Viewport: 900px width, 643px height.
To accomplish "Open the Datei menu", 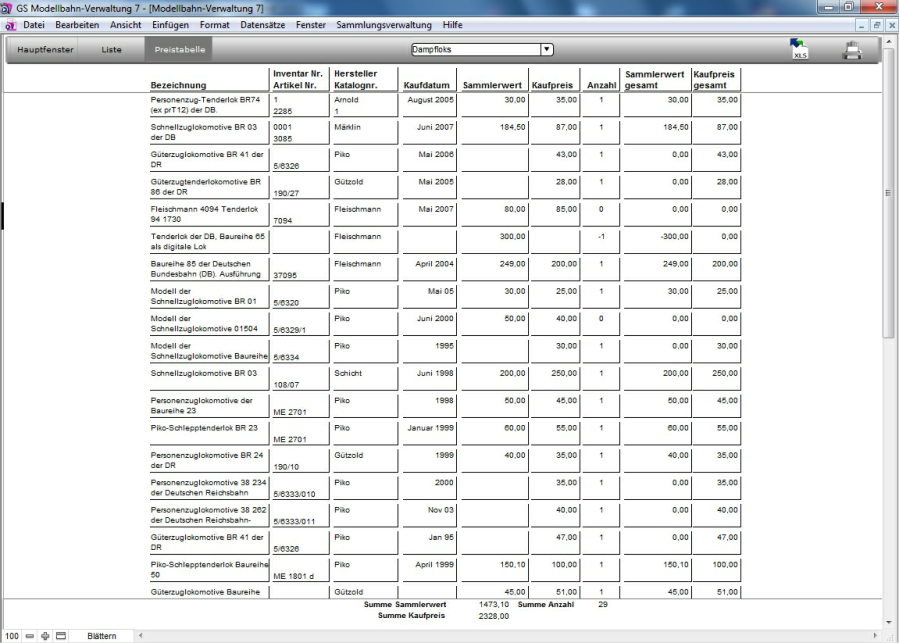I will [x=34, y=25].
